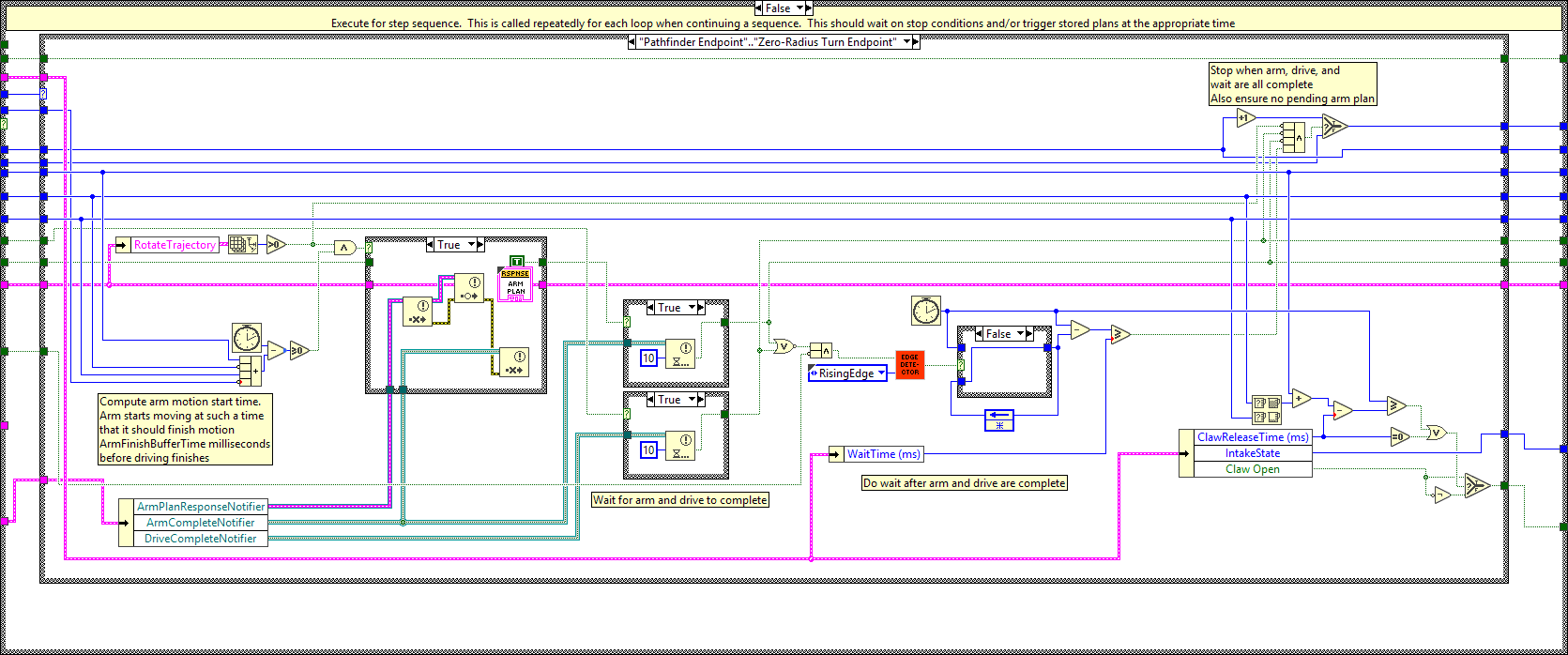
Task: Select ArmPlanResponseNotifier element
Action: pyautogui.click(x=201, y=507)
